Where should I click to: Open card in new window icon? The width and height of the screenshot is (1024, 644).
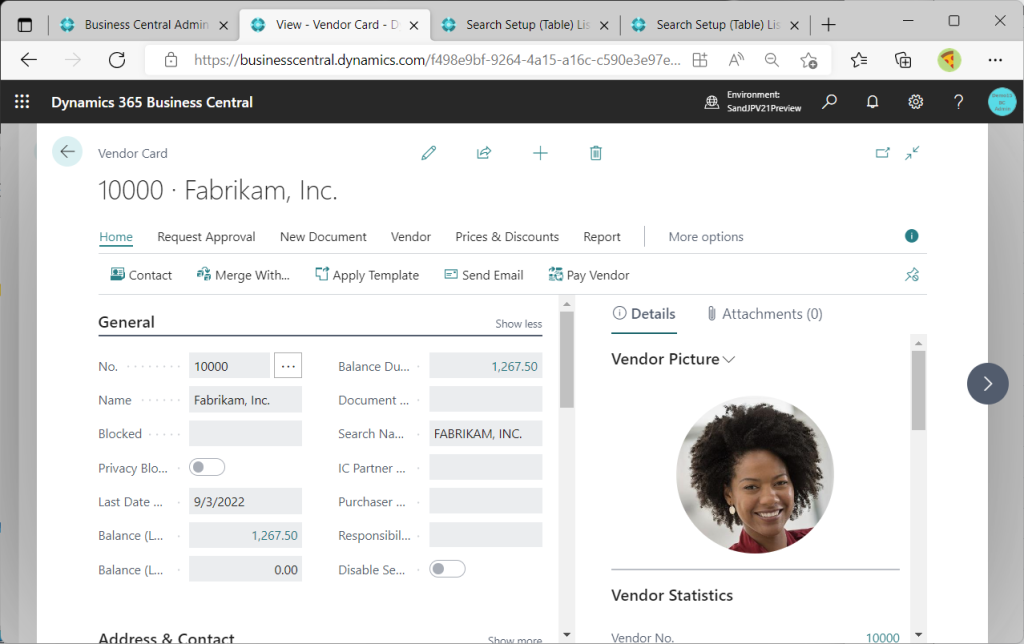(x=882, y=153)
